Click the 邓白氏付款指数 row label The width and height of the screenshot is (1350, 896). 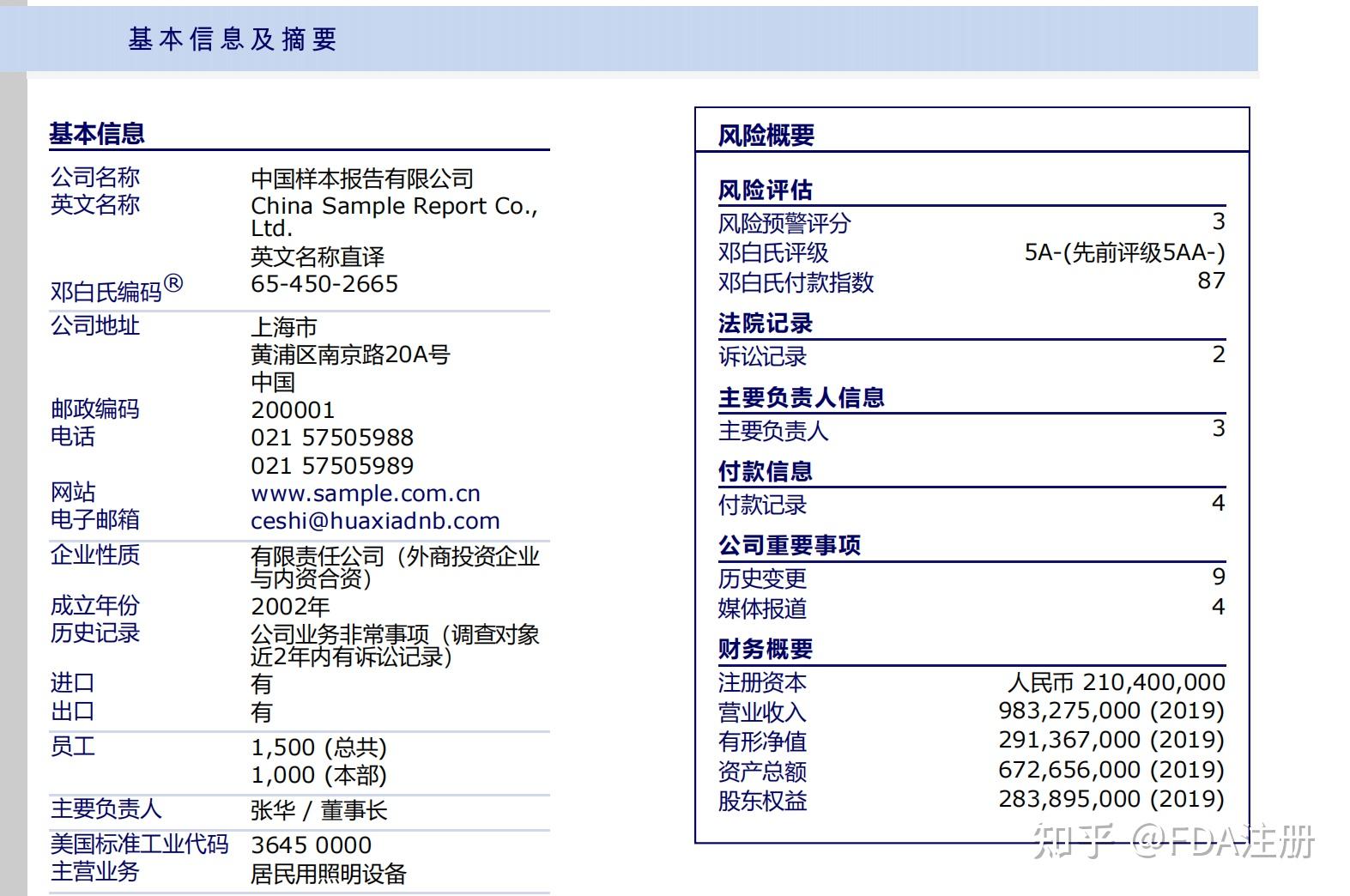[796, 282]
